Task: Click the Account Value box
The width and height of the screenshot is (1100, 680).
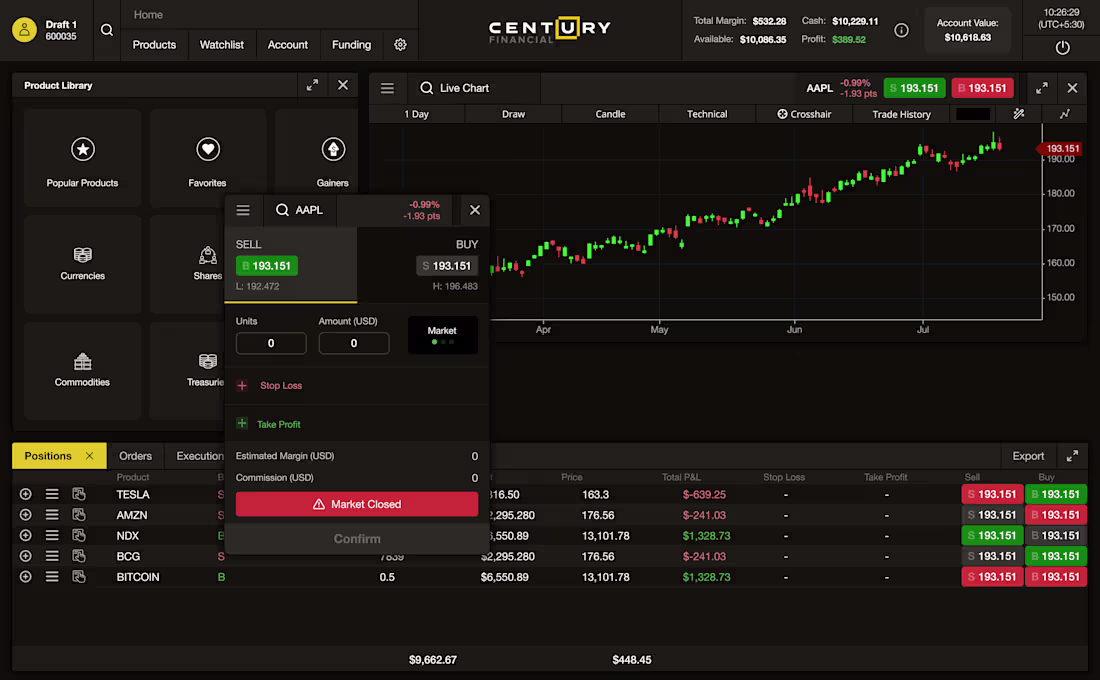Action: coord(967,30)
